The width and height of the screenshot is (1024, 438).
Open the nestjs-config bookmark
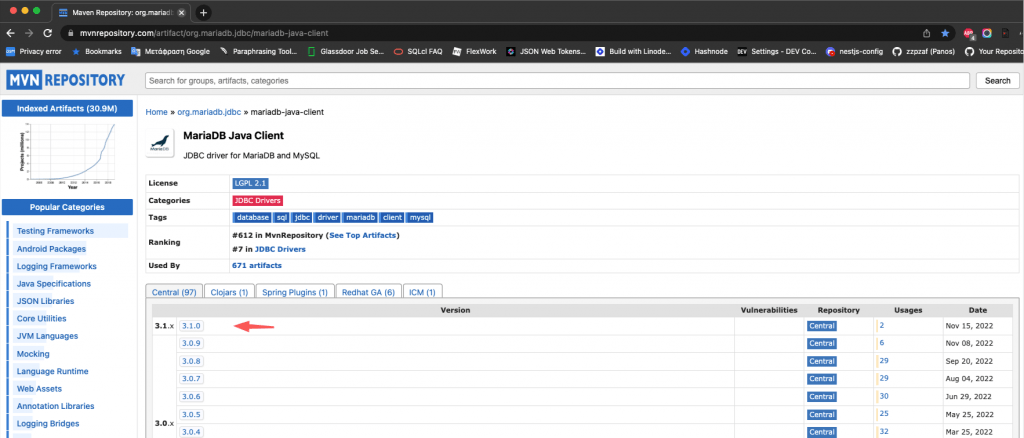coord(855,51)
